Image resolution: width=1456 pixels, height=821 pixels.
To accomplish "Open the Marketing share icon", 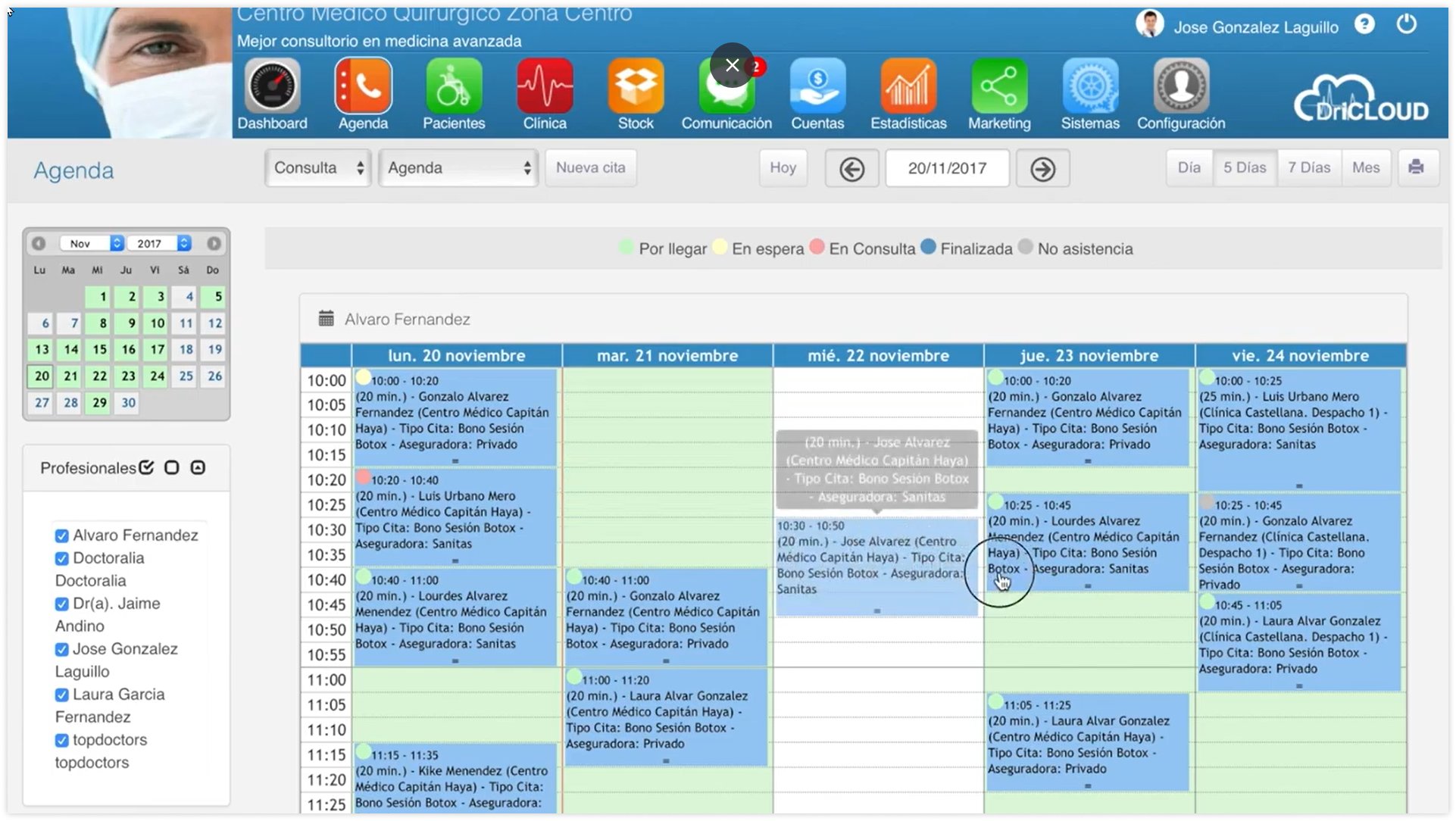I will click(999, 87).
